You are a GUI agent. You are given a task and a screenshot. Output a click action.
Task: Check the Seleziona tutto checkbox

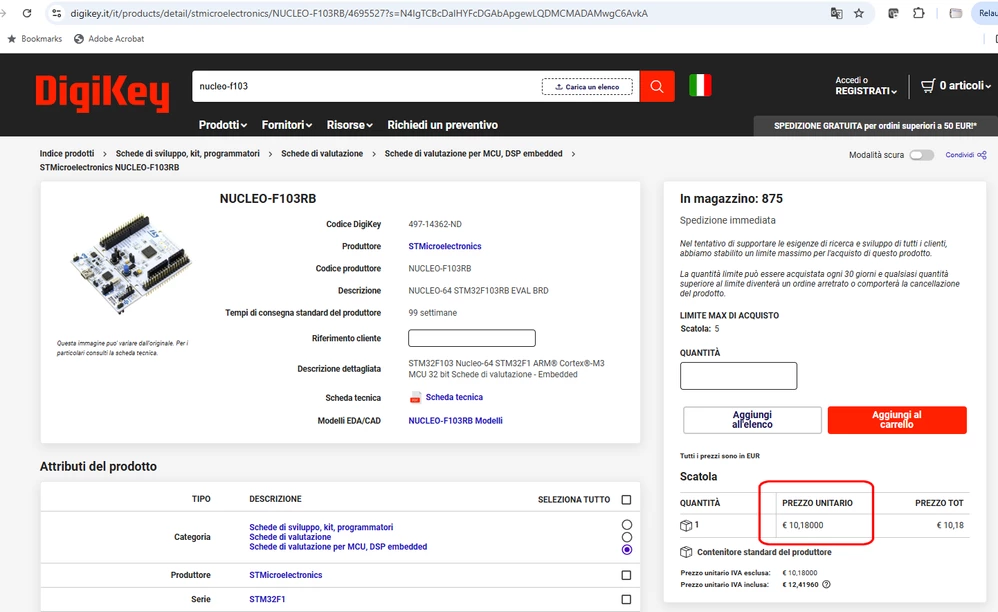click(626, 499)
